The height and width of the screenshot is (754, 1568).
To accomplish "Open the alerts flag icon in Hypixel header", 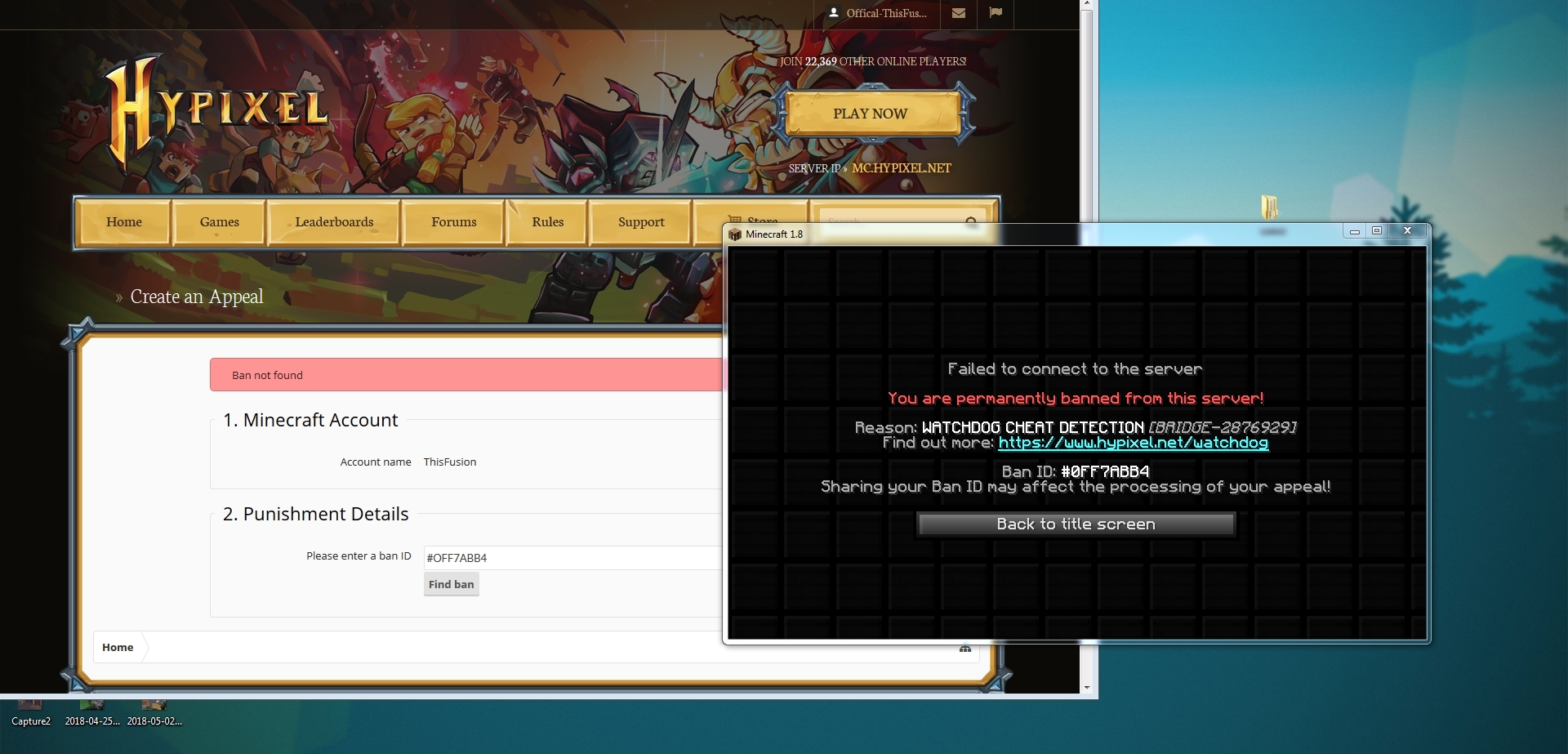I will click(x=996, y=13).
